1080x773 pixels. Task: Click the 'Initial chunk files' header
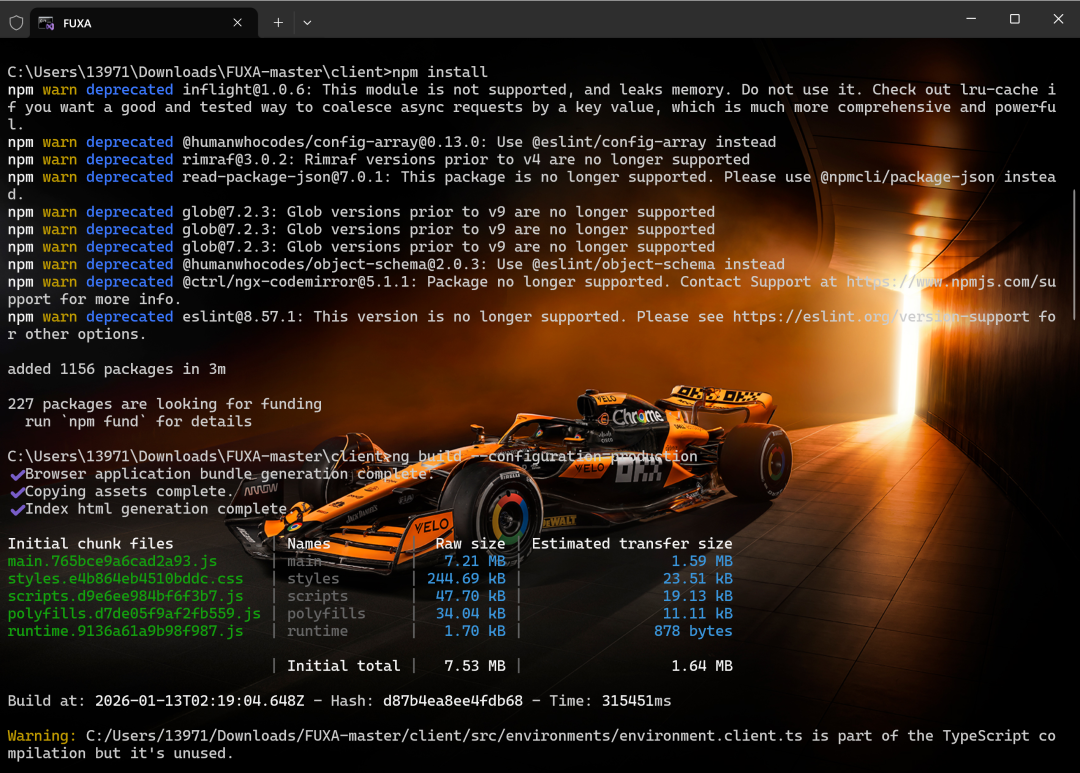(90, 544)
